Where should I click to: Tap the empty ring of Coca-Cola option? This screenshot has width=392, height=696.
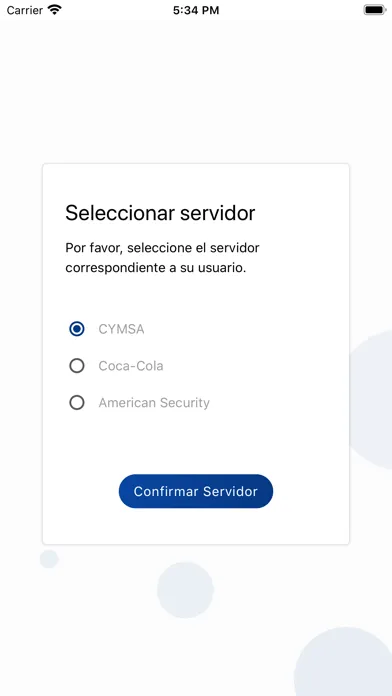point(77,366)
